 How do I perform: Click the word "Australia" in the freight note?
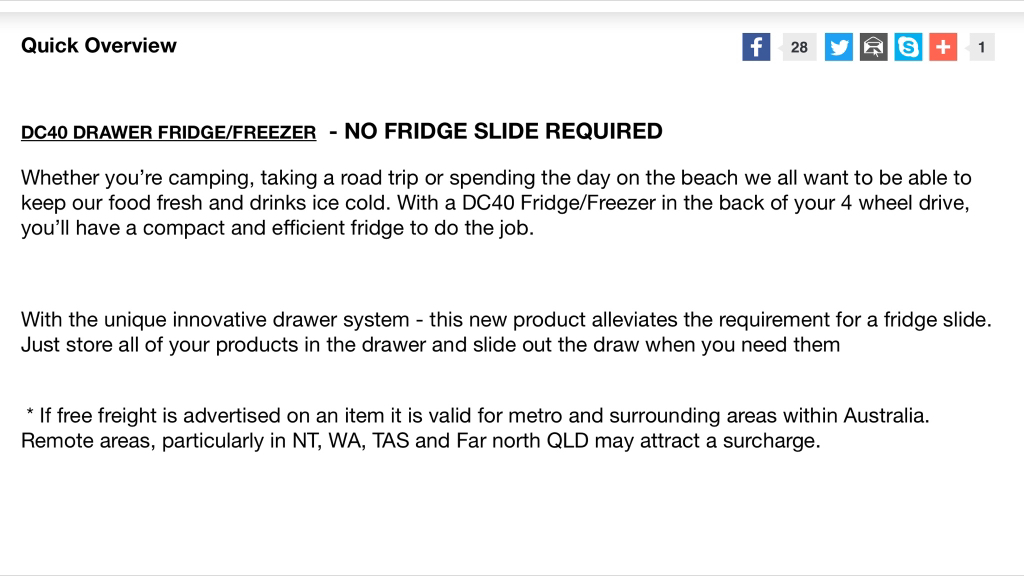(886, 416)
